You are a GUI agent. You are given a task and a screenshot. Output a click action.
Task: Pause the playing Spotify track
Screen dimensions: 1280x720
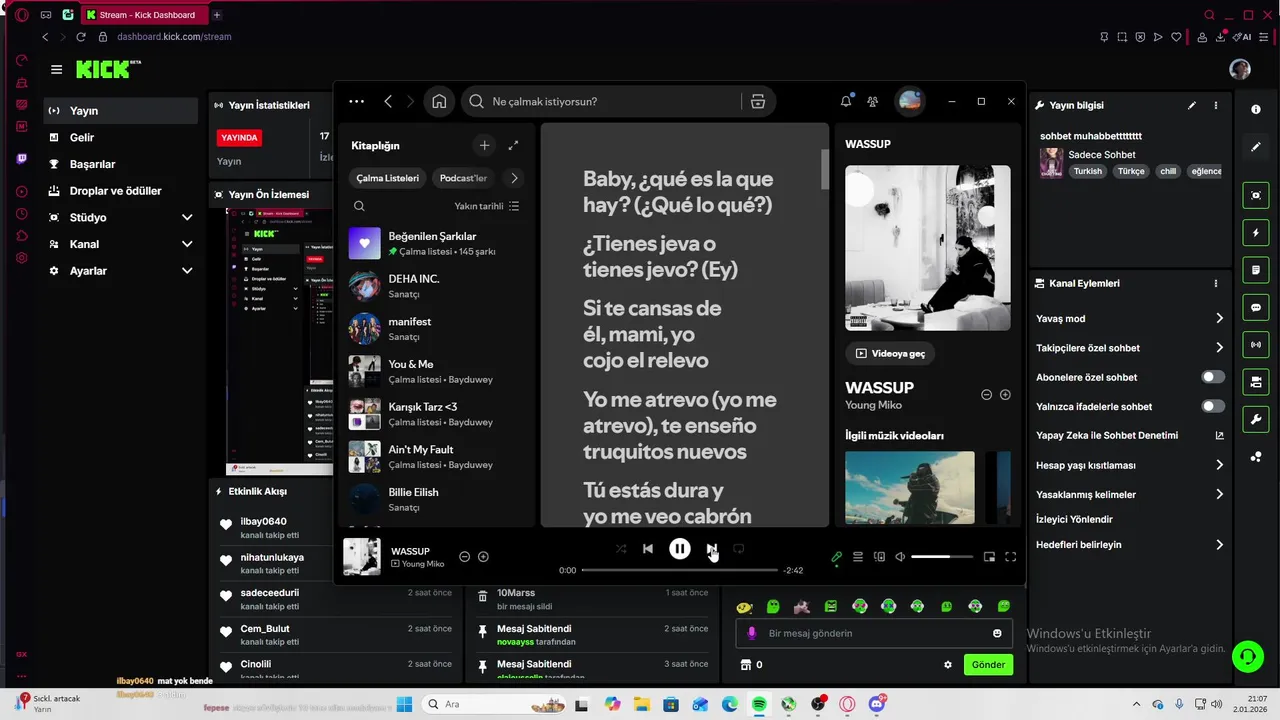point(680,548)
